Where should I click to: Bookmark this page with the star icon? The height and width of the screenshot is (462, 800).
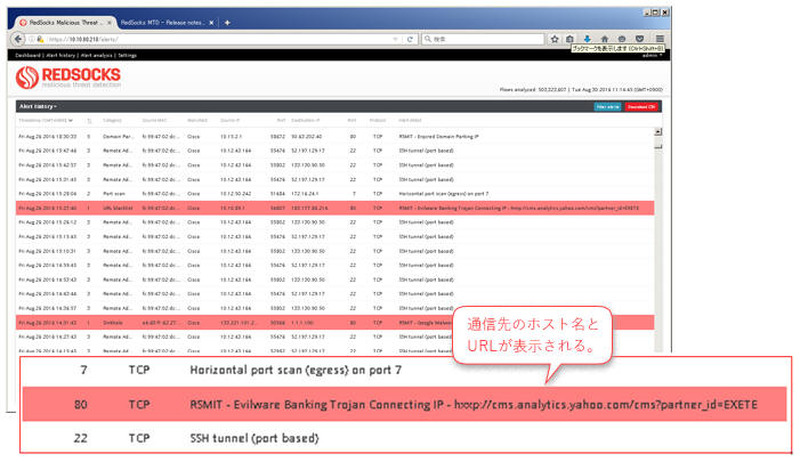555,39
